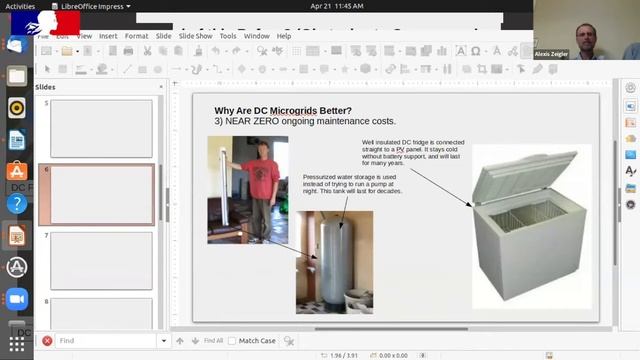
Task: Open the Redo history dropdown arrow
Action: [247, 51]
